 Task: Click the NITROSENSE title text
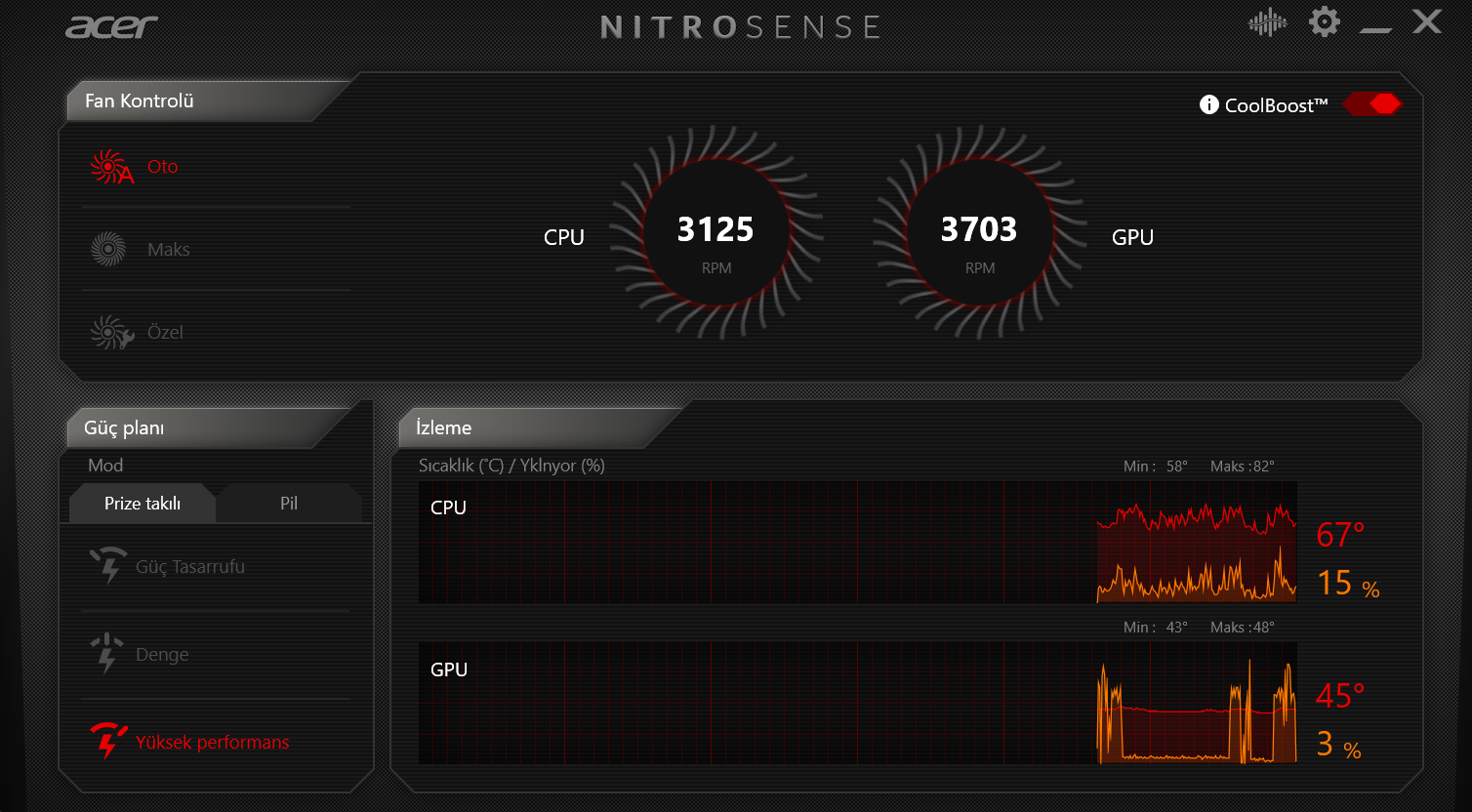[x=740, y=27]
